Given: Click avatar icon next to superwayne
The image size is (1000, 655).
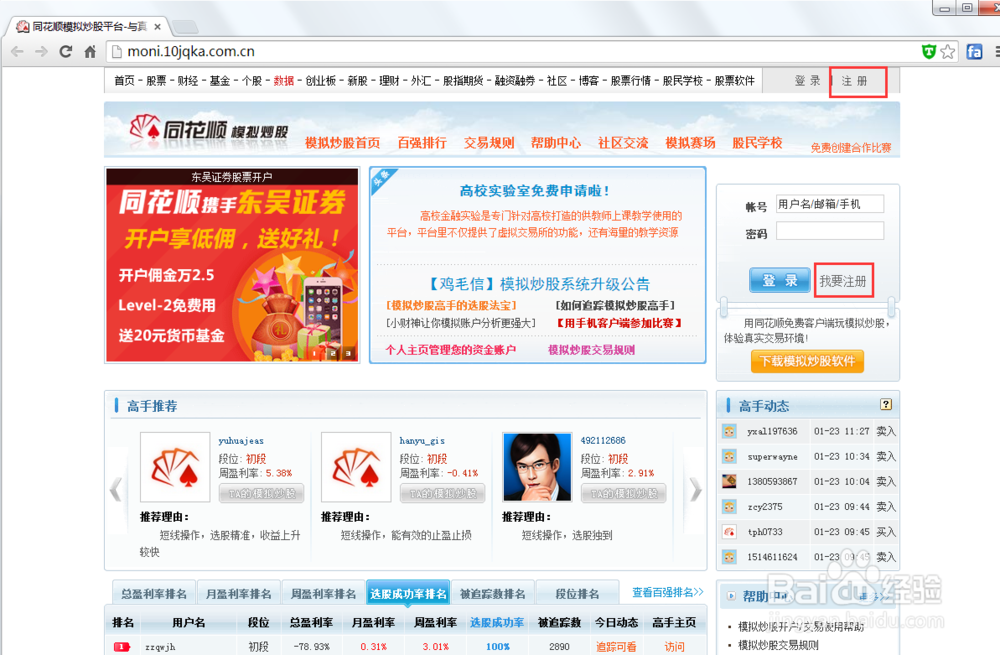Looking at the screenshot, I should click(x=729, y=456).
